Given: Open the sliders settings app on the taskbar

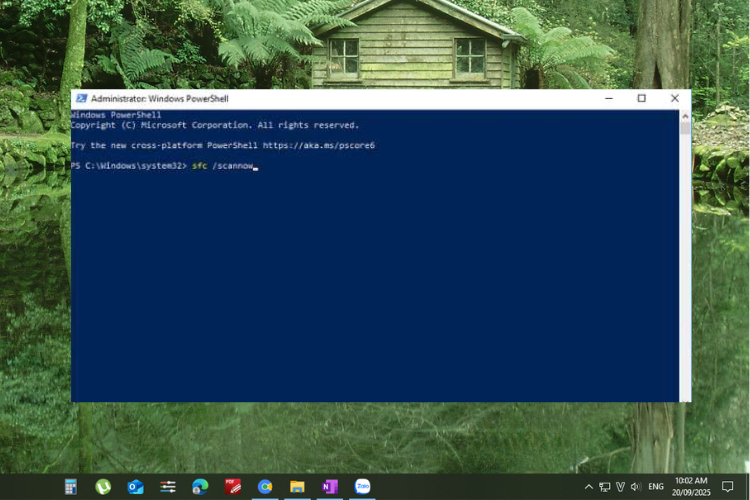Looking at the screenshot, I should (x=168, y=487).
